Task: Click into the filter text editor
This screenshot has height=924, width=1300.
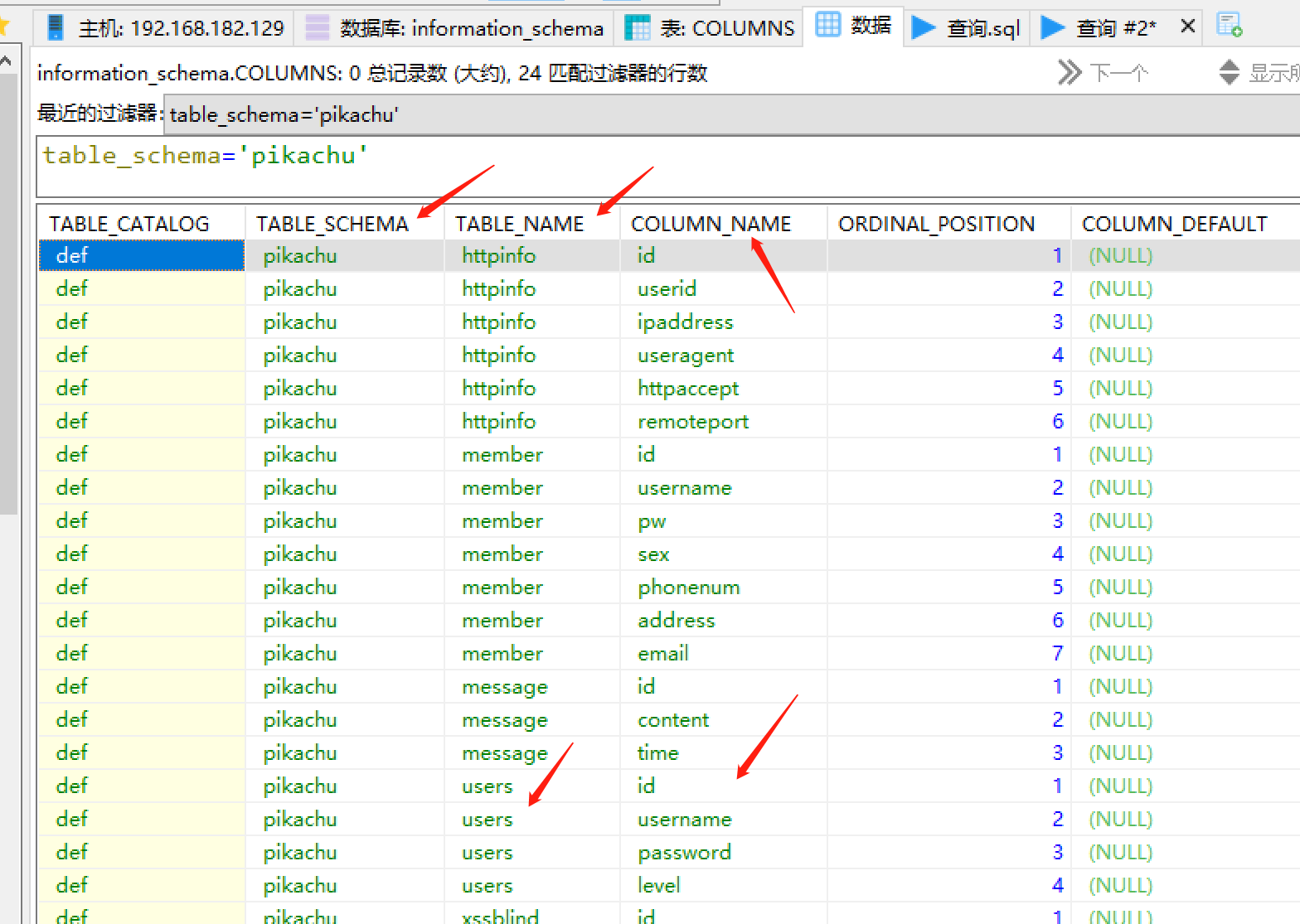Action: point(668,167)
